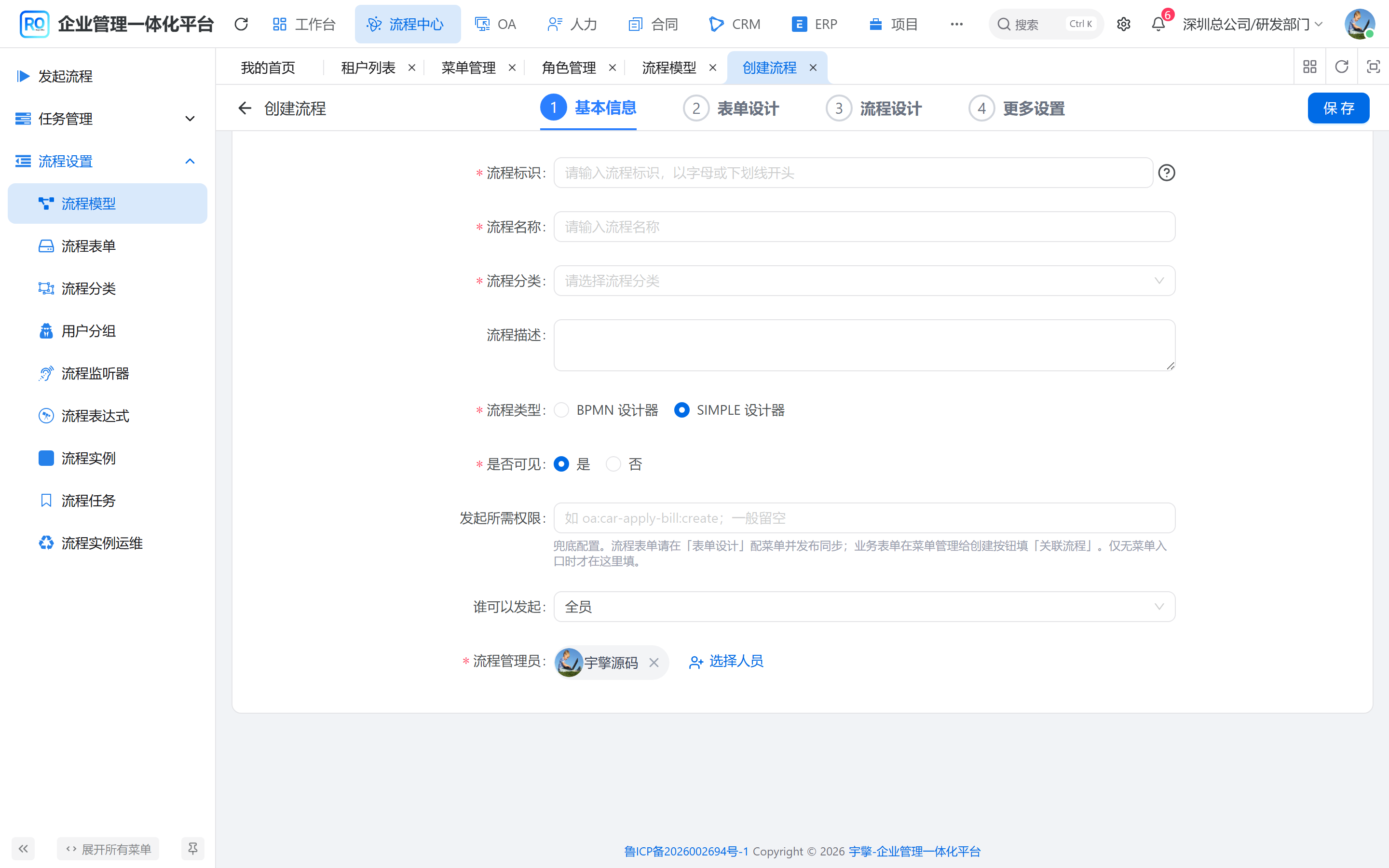Open the CRM module in top navigation
This screenshot has height=868, width=1389.
pos(734,24)
